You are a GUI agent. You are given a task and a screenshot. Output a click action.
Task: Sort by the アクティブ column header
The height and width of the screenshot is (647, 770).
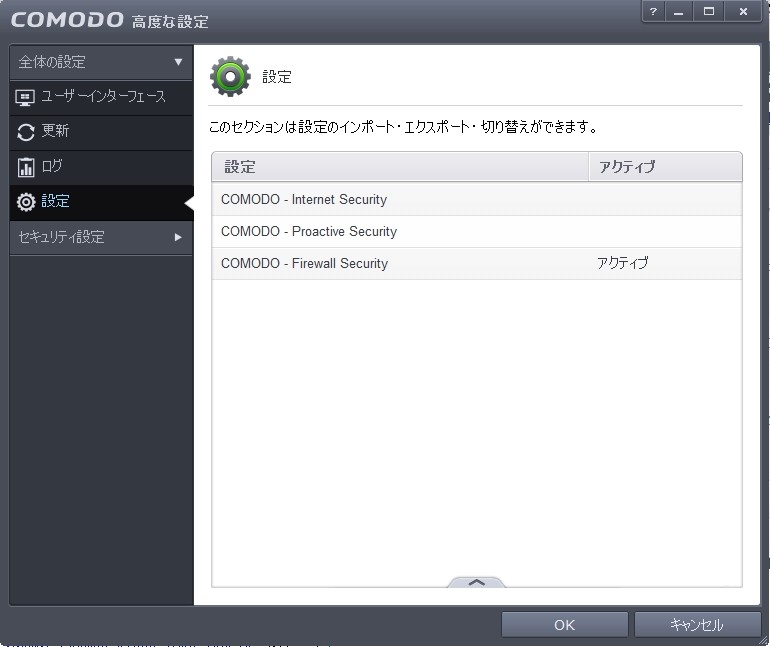[x=665, y=167]
